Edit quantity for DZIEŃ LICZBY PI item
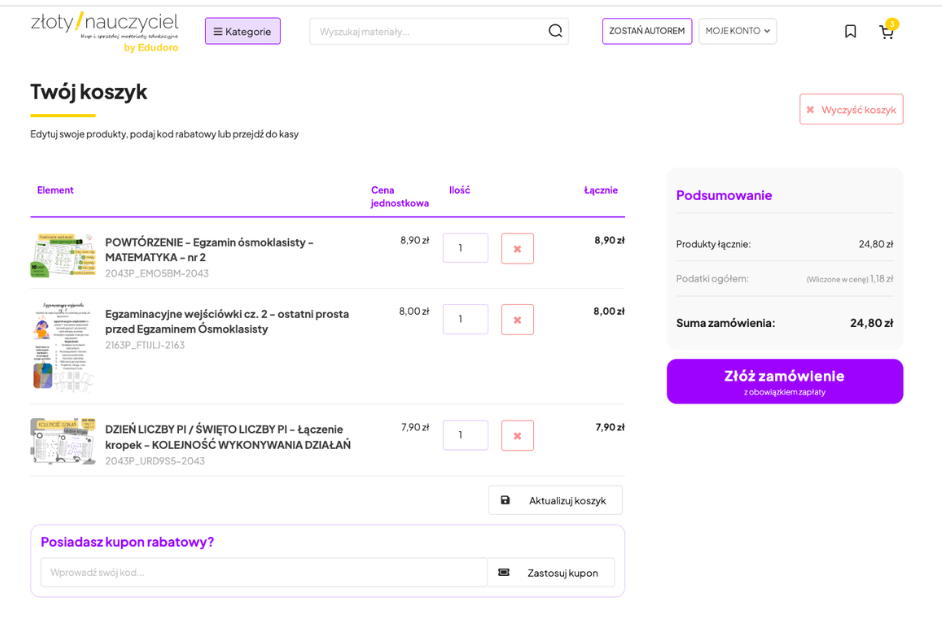This screenshot has width=942, height=628. (466, 435)
